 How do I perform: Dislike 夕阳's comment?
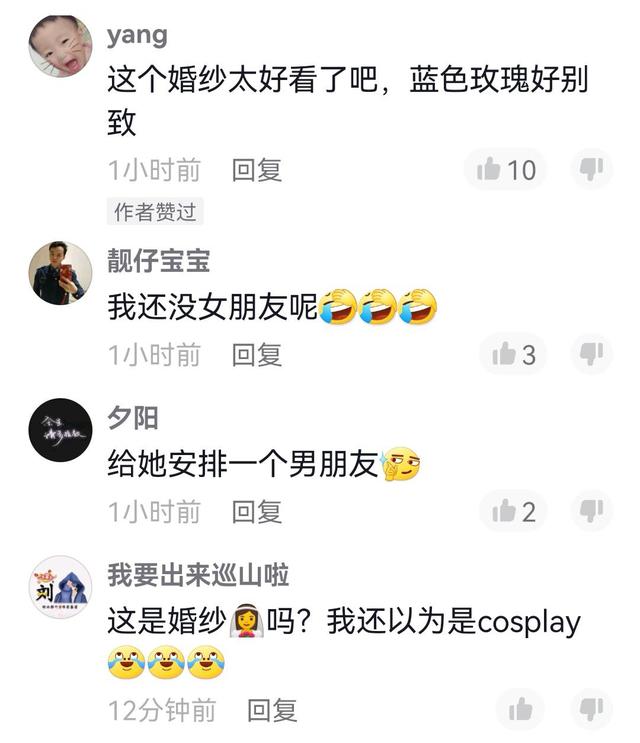(592, 511)
